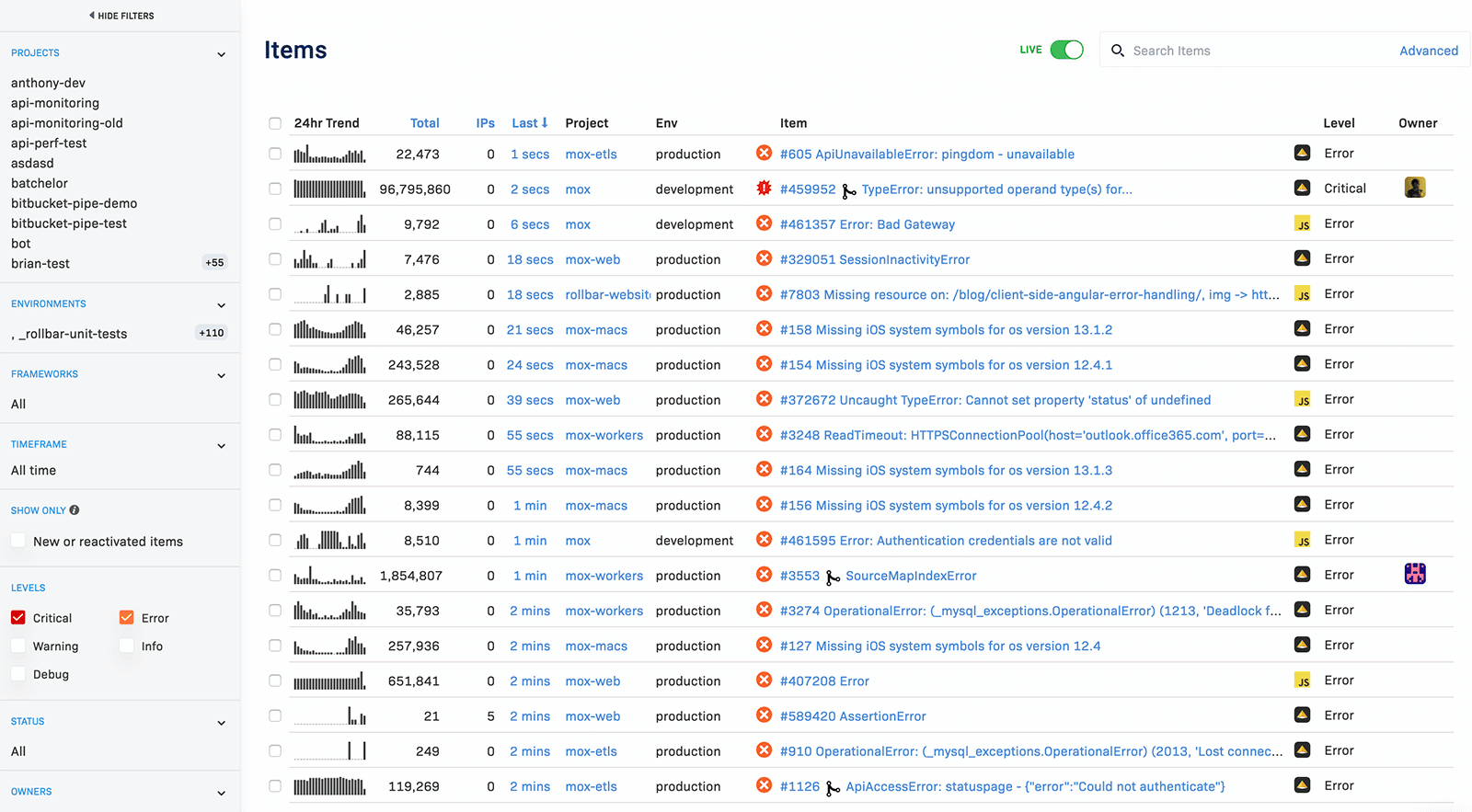Click the branch icon next to #1126 ApiAccessError
Screen dimensions: 1472x812
click(833, 787)
